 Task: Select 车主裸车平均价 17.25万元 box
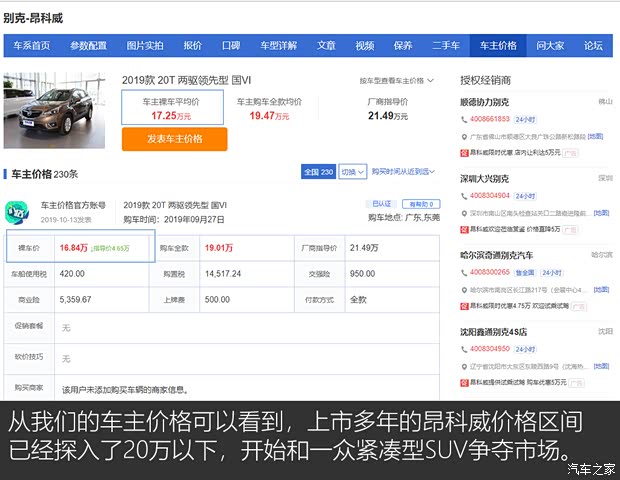pos(172,108)
